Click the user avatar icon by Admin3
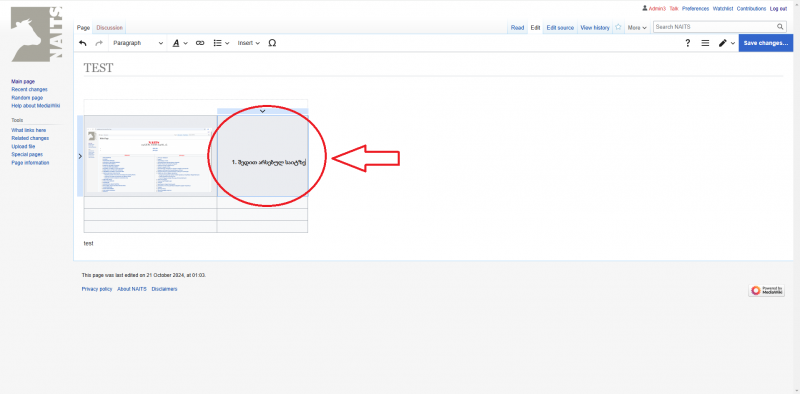The width and height of the screenshot is (800, 394). point(645,8)
